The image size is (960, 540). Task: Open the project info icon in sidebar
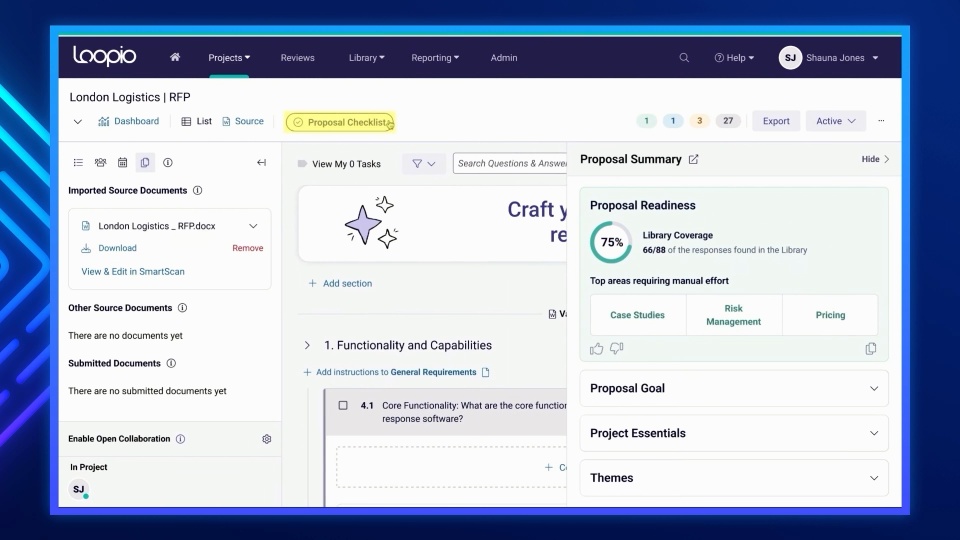(x=168, y=162)
